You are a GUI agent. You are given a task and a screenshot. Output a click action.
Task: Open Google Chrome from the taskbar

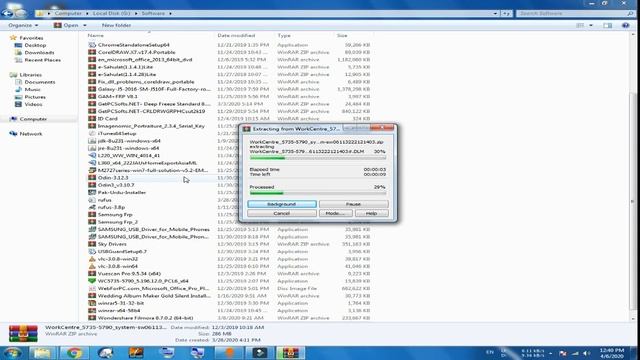(x=74, y=353)
